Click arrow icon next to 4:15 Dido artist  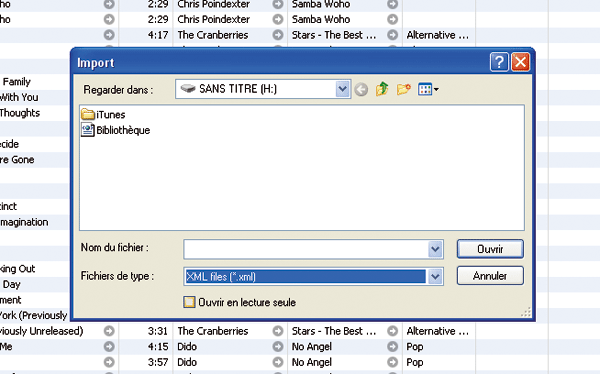point(278,346)
